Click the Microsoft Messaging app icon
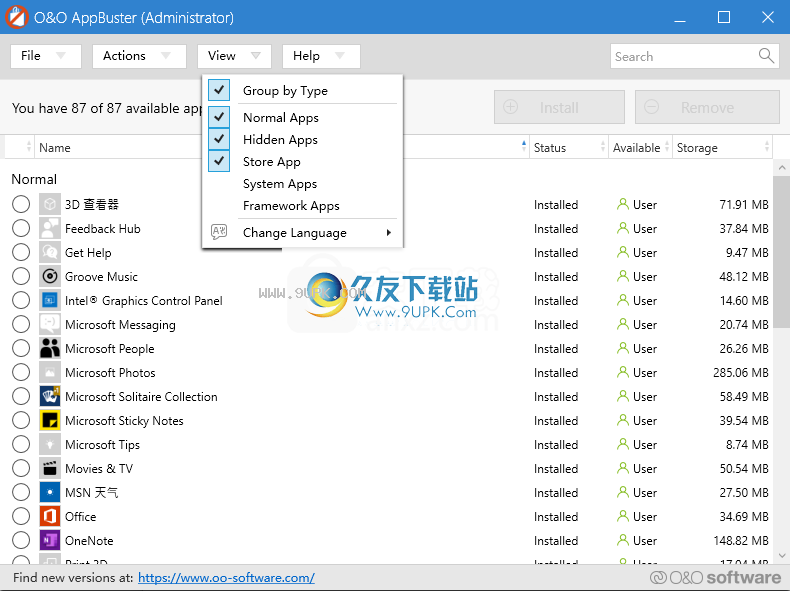The height and width of the screenshot is (591, 790). [50, 324]
